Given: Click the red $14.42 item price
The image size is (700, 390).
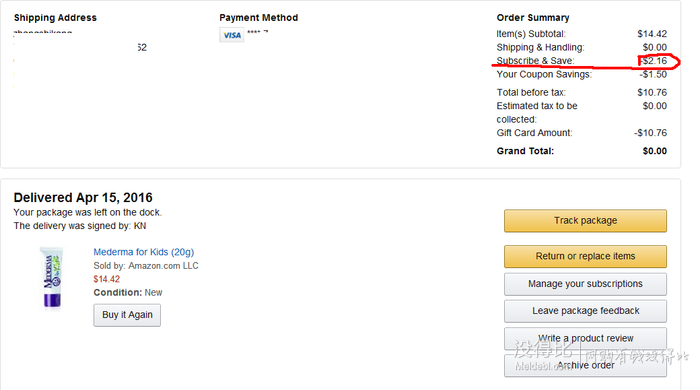Looking at the screenshot, I should click(x=107, y=279).
